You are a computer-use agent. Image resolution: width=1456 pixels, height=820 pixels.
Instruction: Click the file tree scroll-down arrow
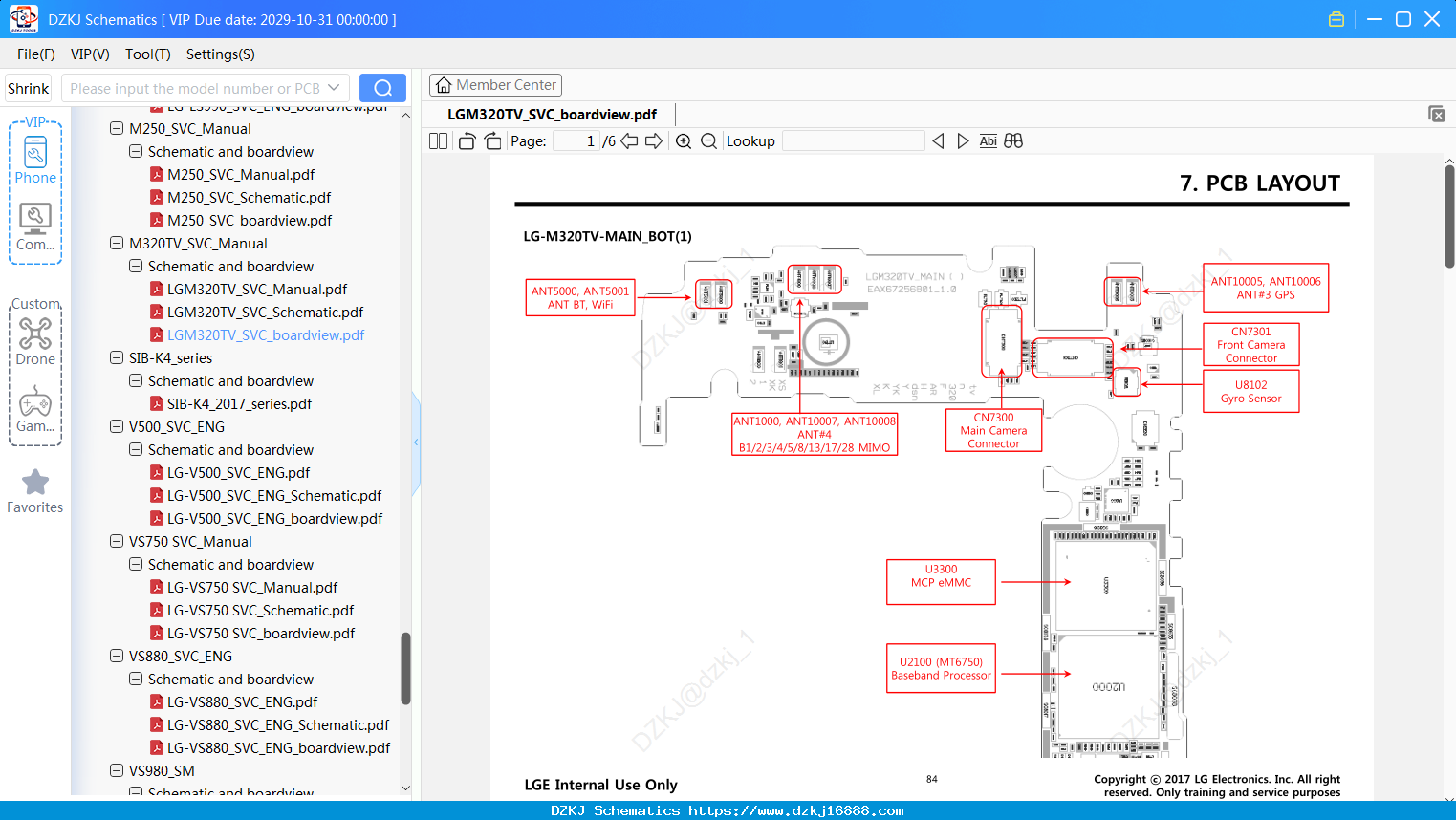pyautogui.click(x=405, y=788)
